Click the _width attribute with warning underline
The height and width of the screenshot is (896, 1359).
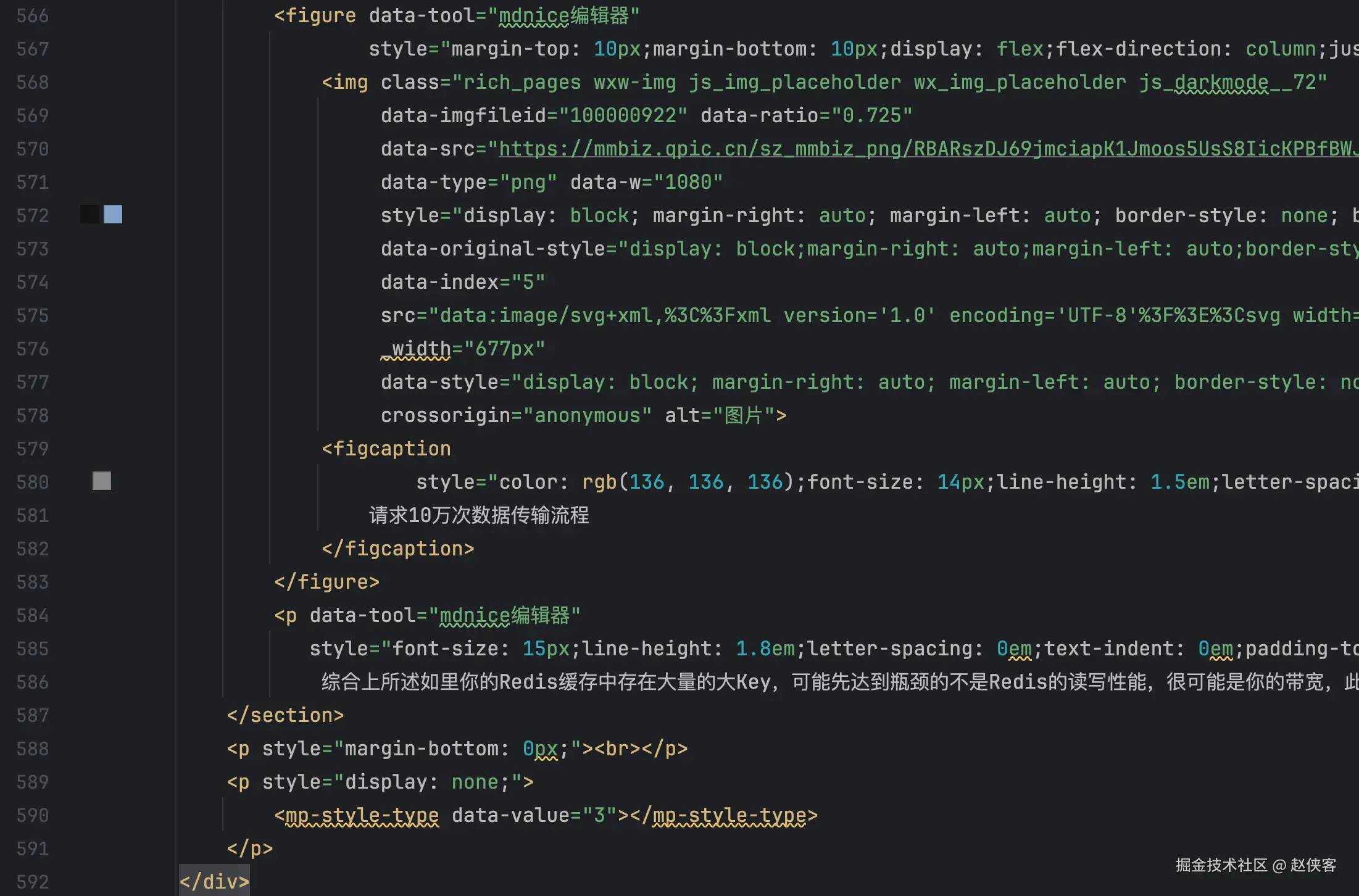coord(416,349)
